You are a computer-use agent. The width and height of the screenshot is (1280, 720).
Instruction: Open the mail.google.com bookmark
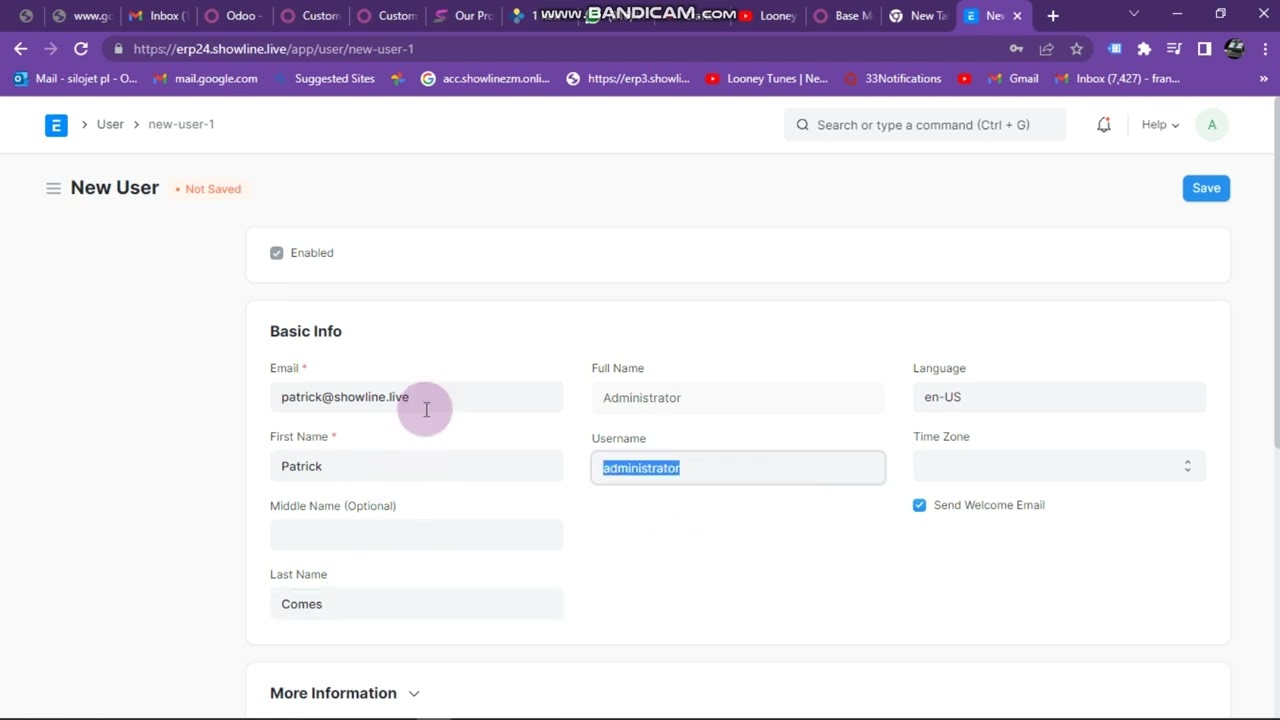coord(206,79)
